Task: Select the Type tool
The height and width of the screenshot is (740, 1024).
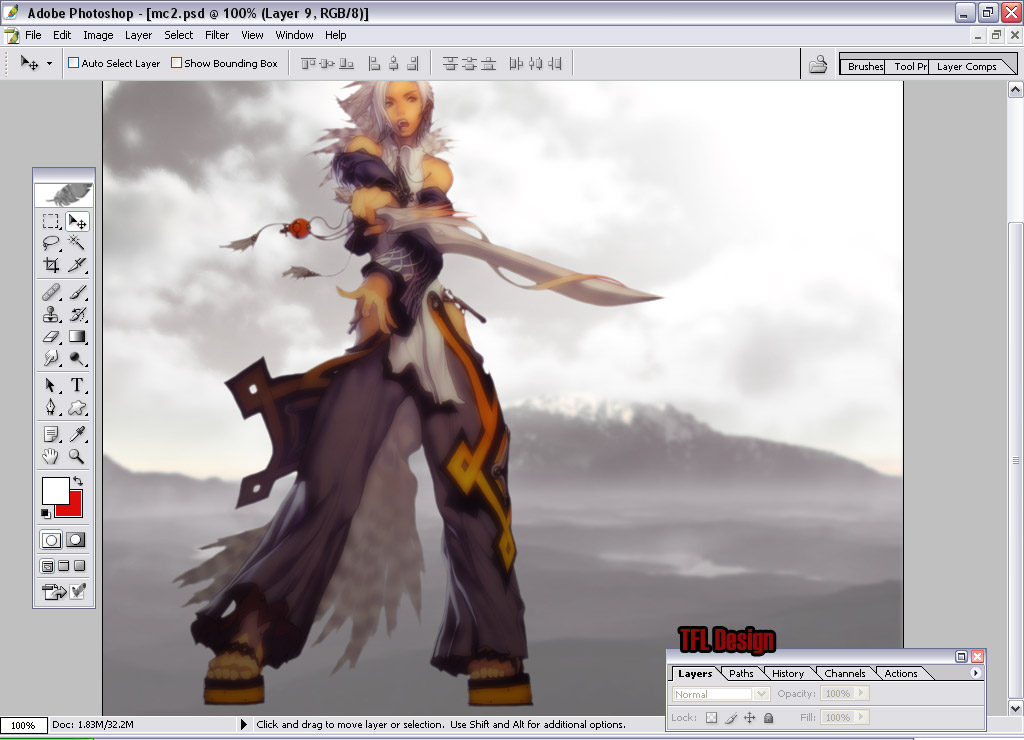Action: pos(77,385)
